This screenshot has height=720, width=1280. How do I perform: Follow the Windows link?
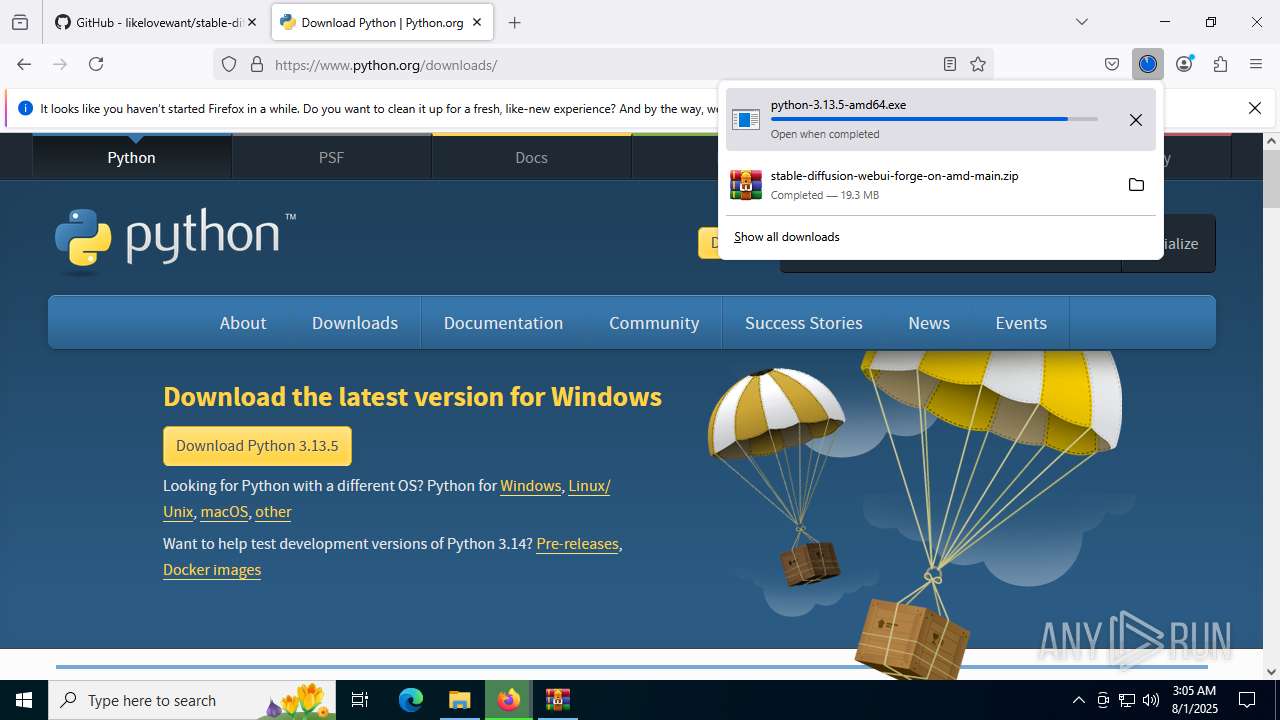coord(531,486)
